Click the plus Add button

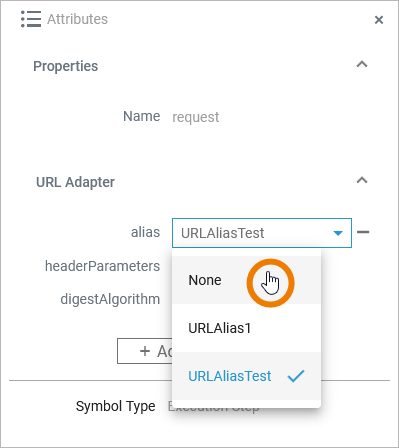coord(145,351)
